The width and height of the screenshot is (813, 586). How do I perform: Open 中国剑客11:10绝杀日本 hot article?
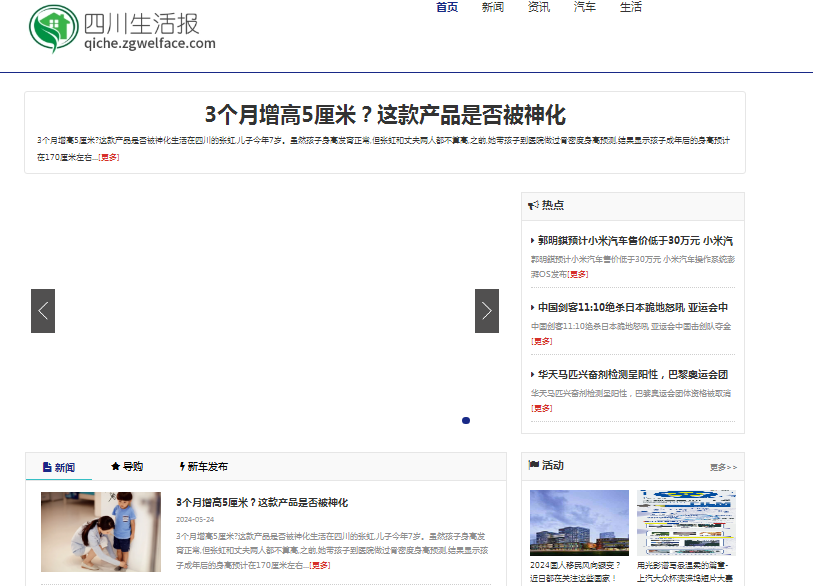(x=633, y=308)
